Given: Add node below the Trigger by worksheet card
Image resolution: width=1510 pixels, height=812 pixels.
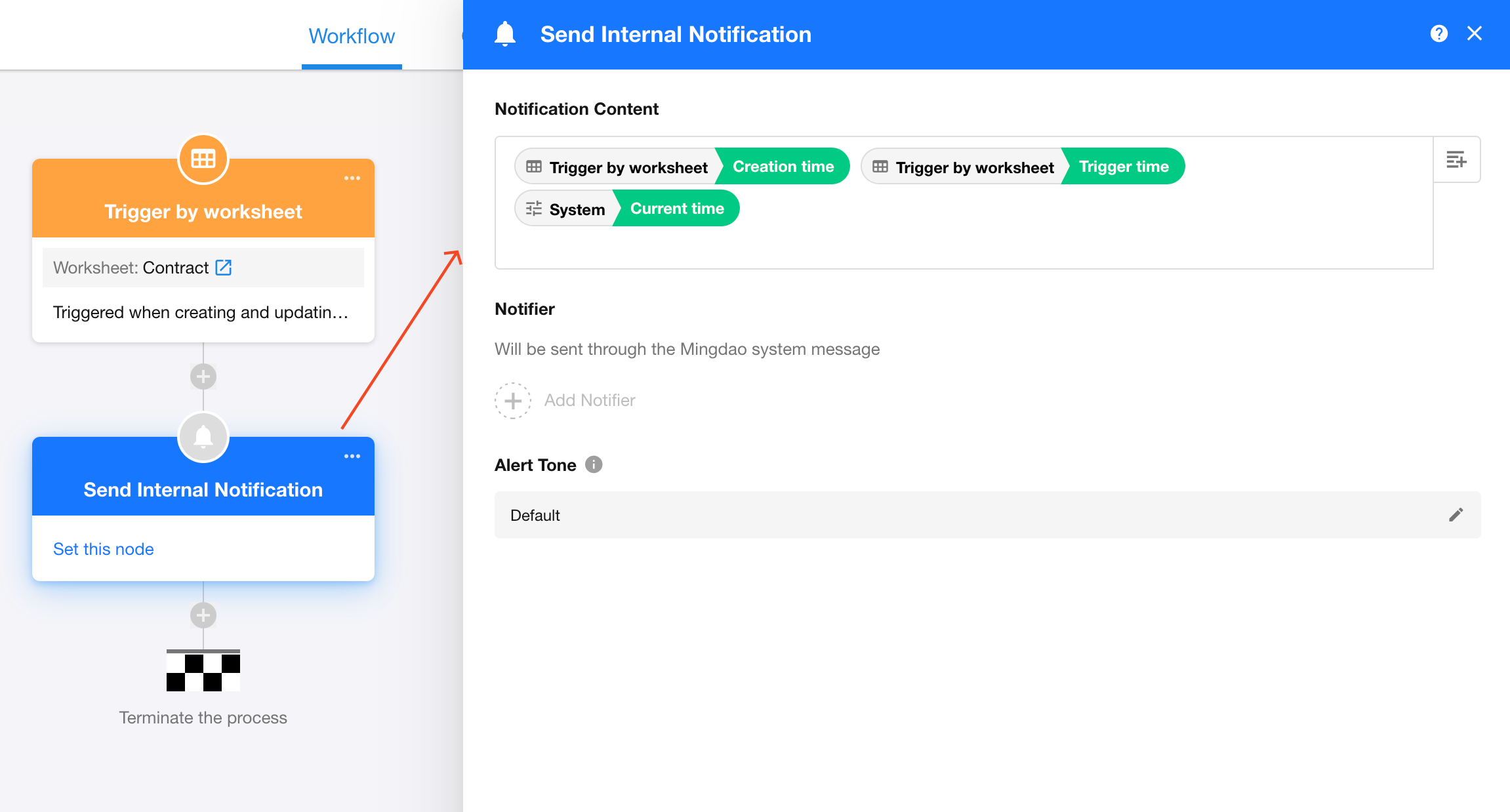Looking at the screenshot, I should (203, 376).
